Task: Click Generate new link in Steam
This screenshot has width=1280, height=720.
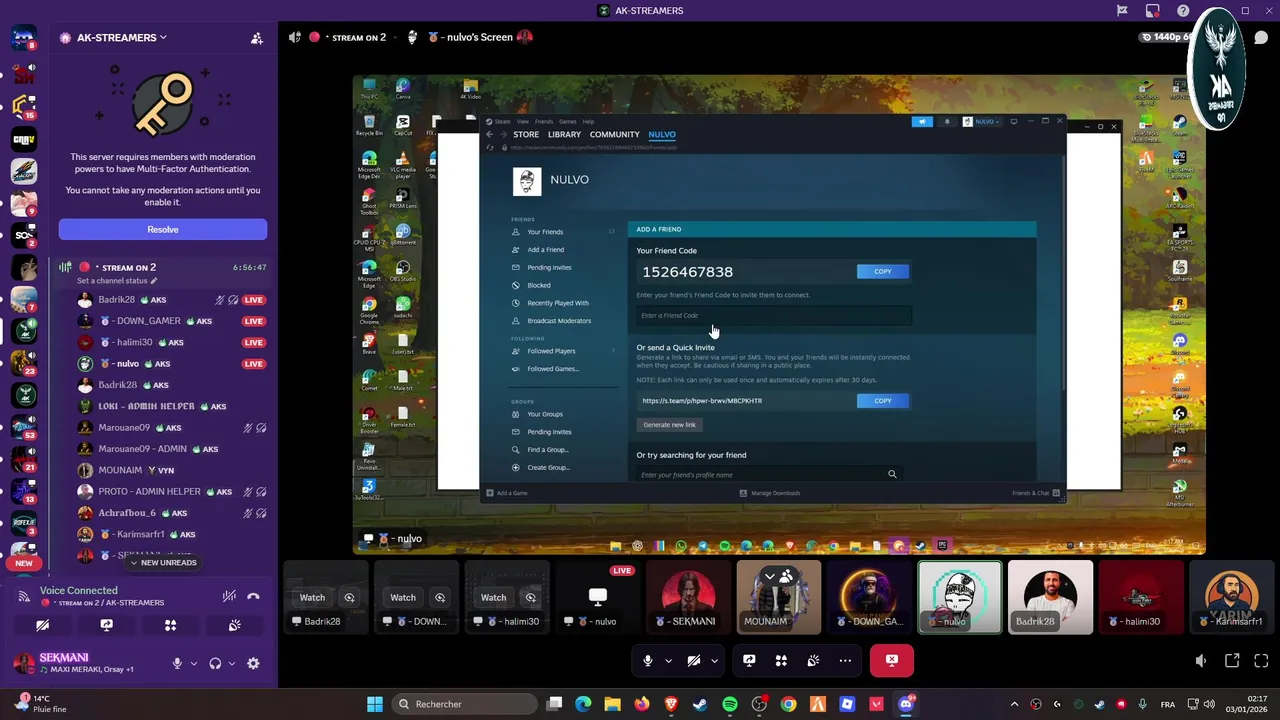Action: (669, 425)
